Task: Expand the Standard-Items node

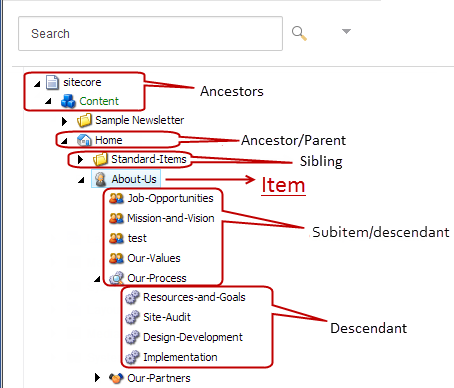Action: (x=80, y=159)
